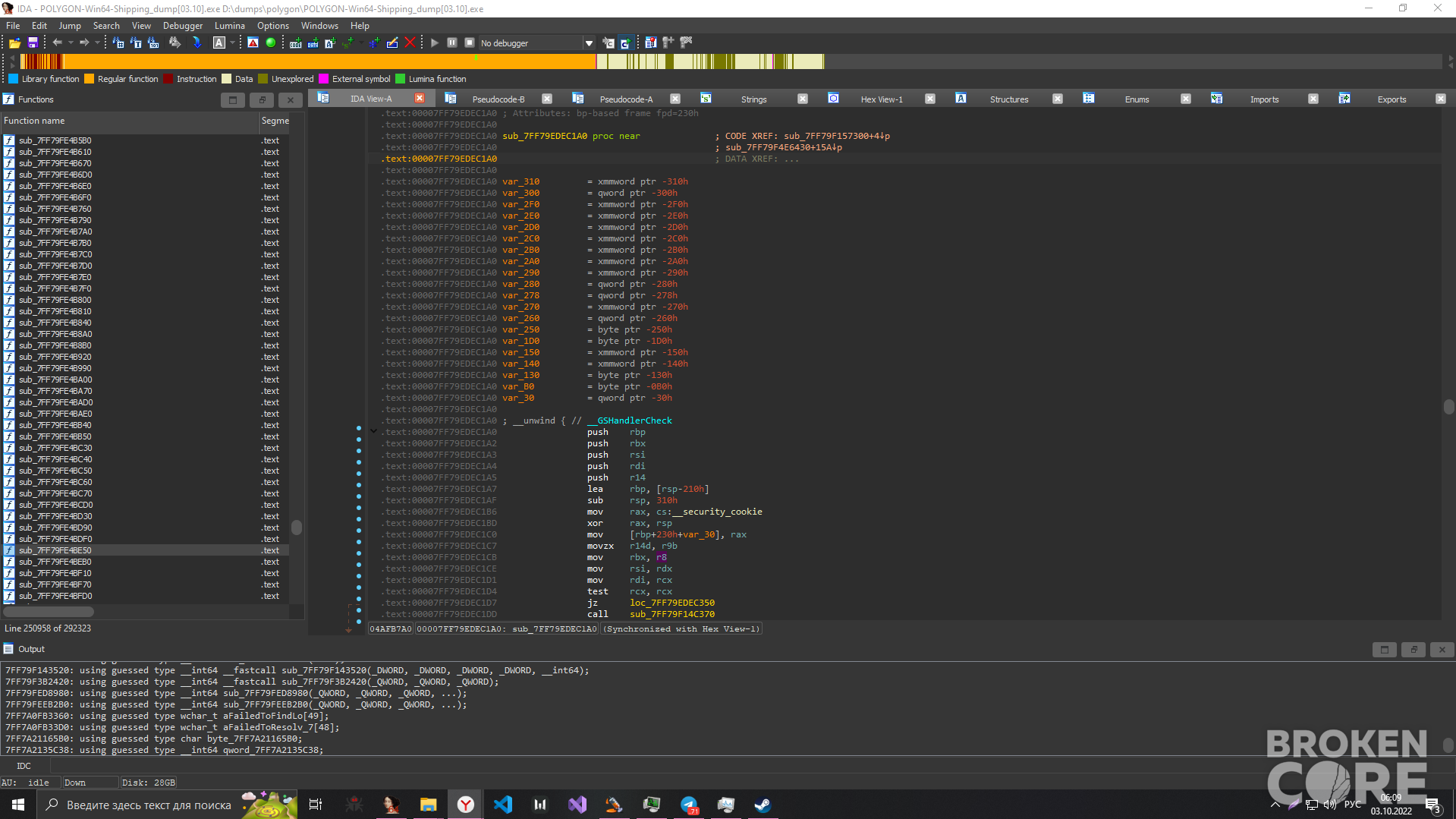Switch to the Imports tab
Screen dimensions: 1456x819
pyautogui.click(x=1264, y=99)
